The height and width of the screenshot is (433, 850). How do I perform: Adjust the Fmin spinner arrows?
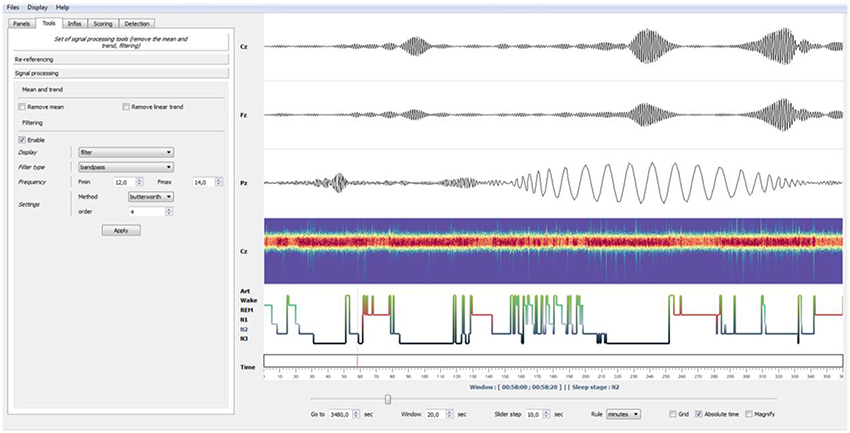pyautogui.click(x=140, y=183)
